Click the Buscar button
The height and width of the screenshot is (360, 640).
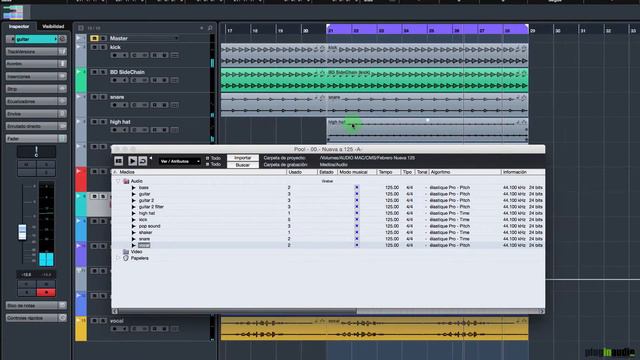pyautogui.click(x=242, y=165)
